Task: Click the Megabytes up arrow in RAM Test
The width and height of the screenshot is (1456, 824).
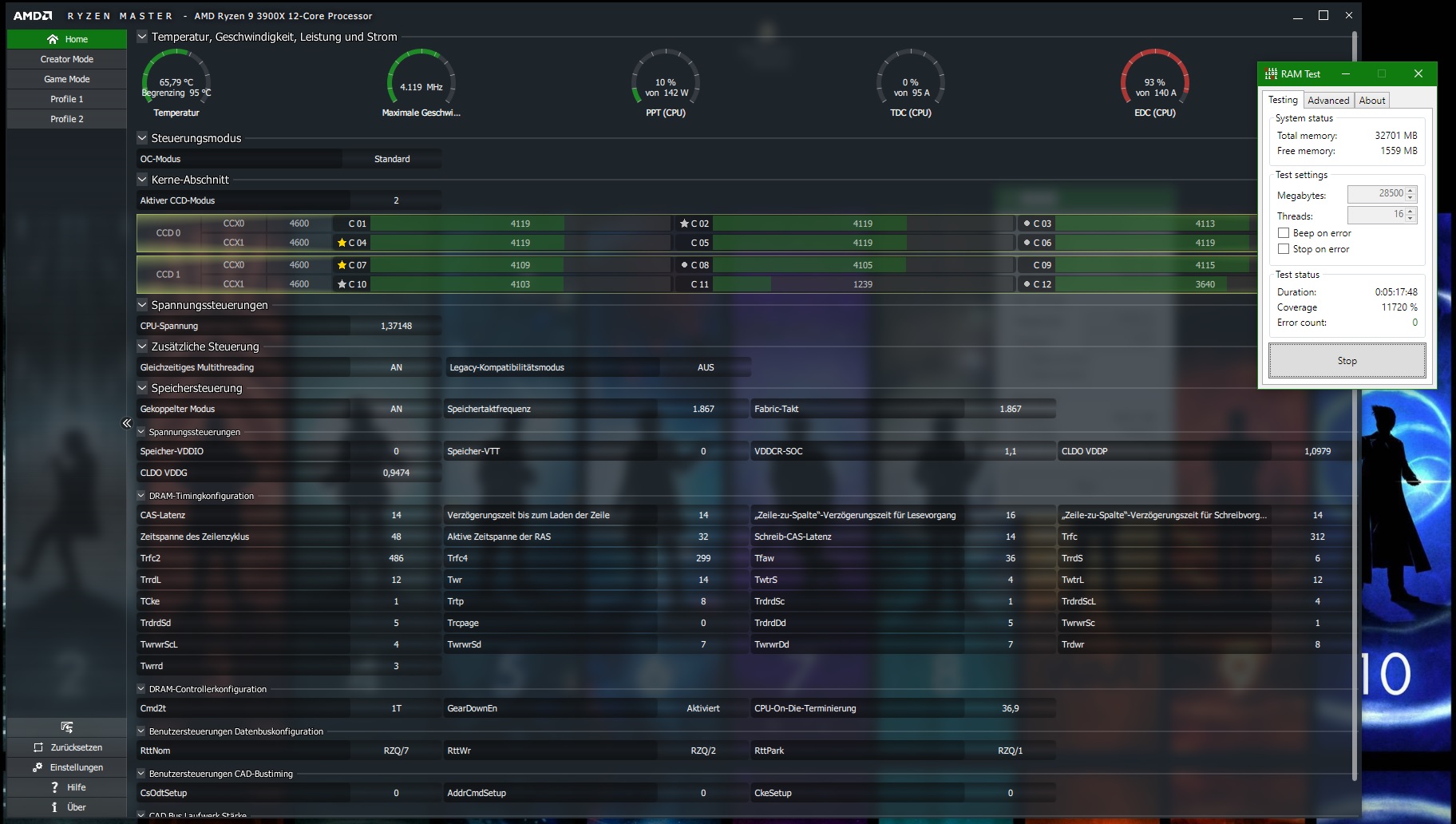Action: [1411, 190]
